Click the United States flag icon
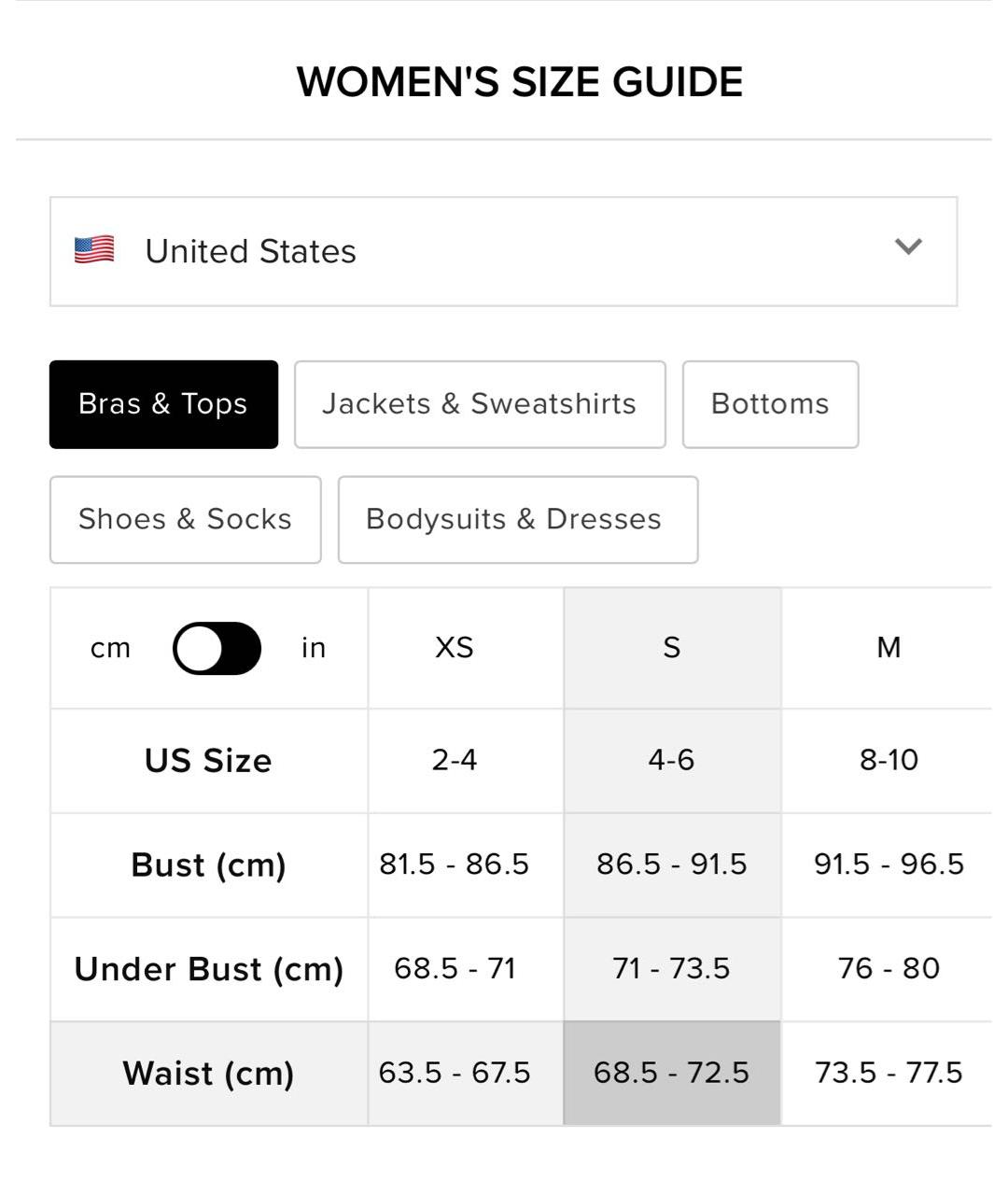The image size is (1008, 1195). coord(94,250)
